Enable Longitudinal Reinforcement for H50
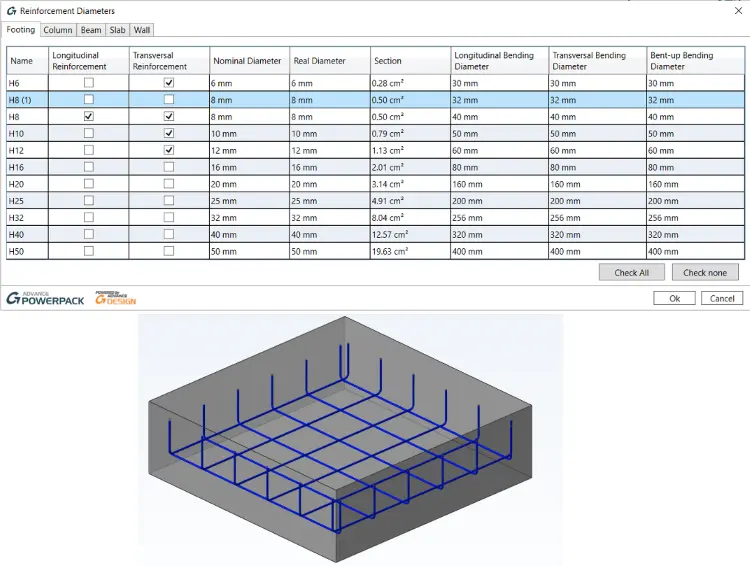This screenshot has height=566, width=750. [88, 251]
